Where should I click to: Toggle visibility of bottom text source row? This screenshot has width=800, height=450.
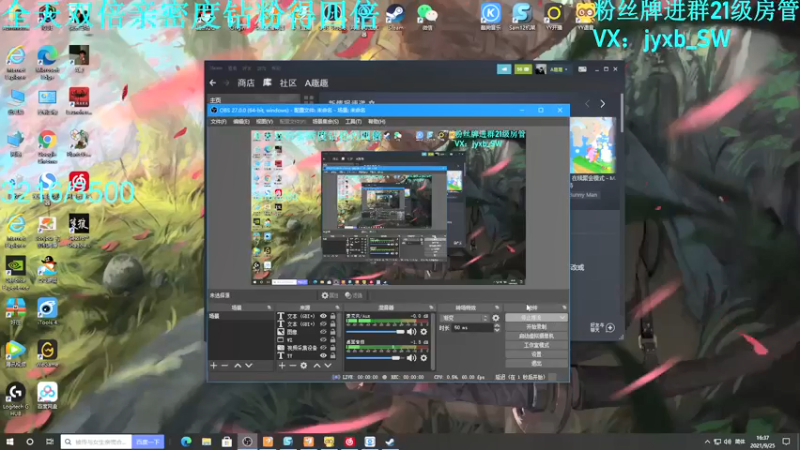click(x=323, y=355)
